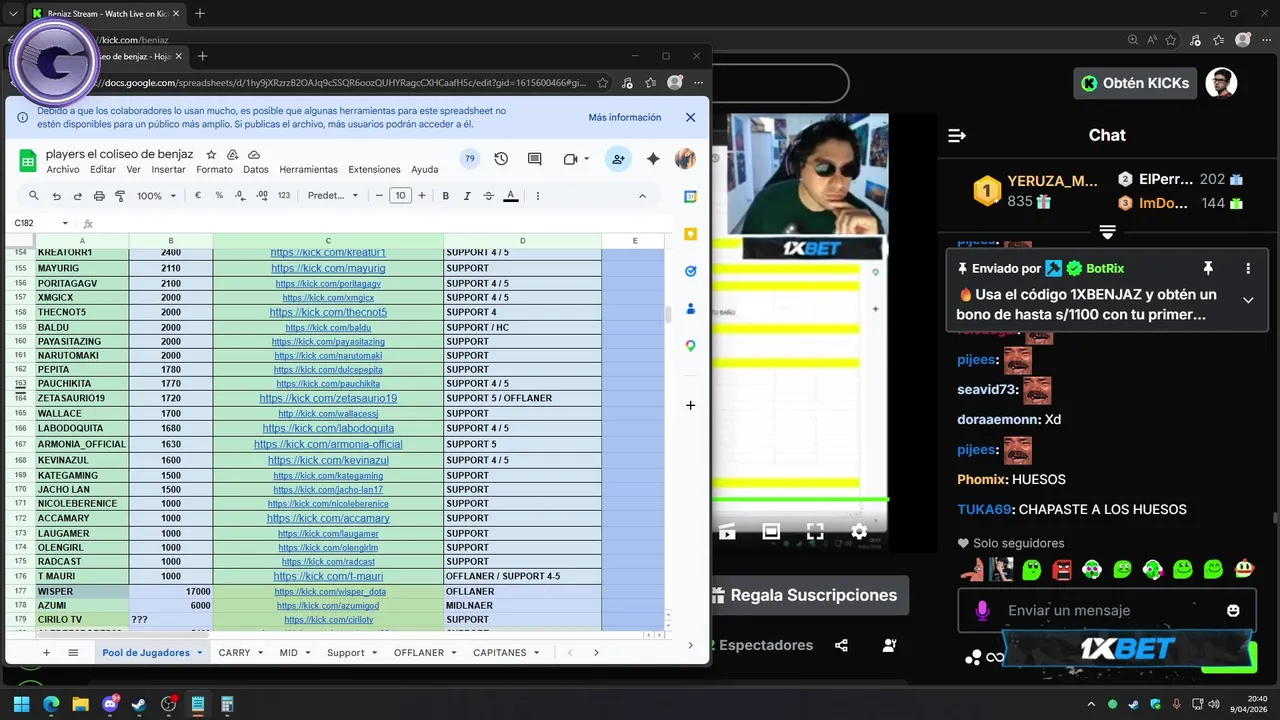The width and height of the screenshot is (1280, 720).
Task: Undo the last action in Sheets
Action: (55, 196)
